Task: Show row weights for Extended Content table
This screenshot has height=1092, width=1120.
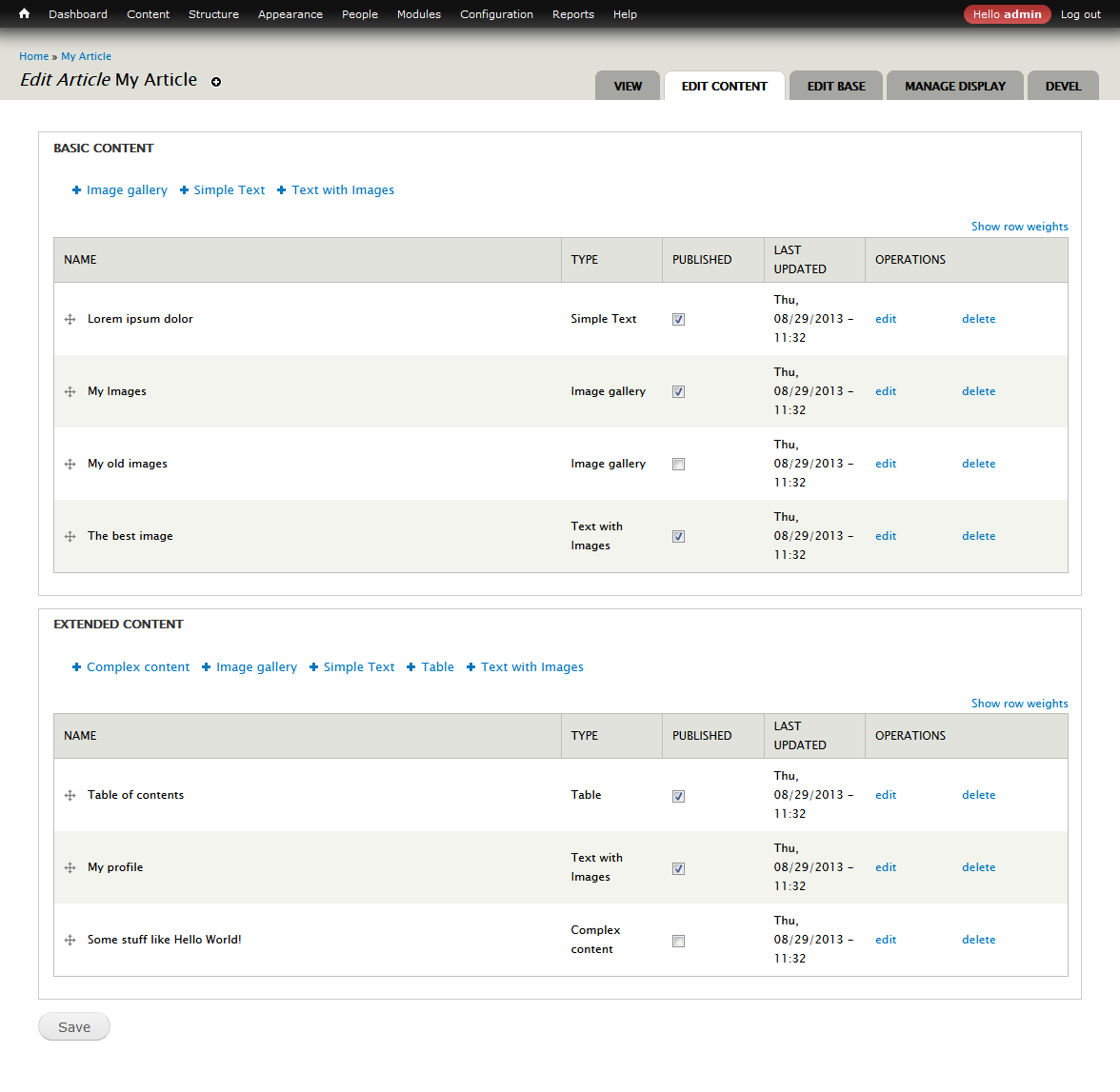Action: pyautogui.click(x=1019, y=703)
